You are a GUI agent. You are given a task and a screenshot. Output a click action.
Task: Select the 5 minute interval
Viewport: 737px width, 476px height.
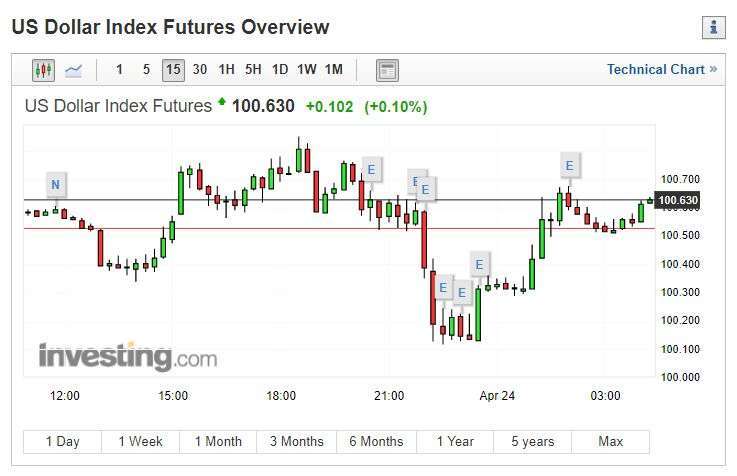click(146, 70)
